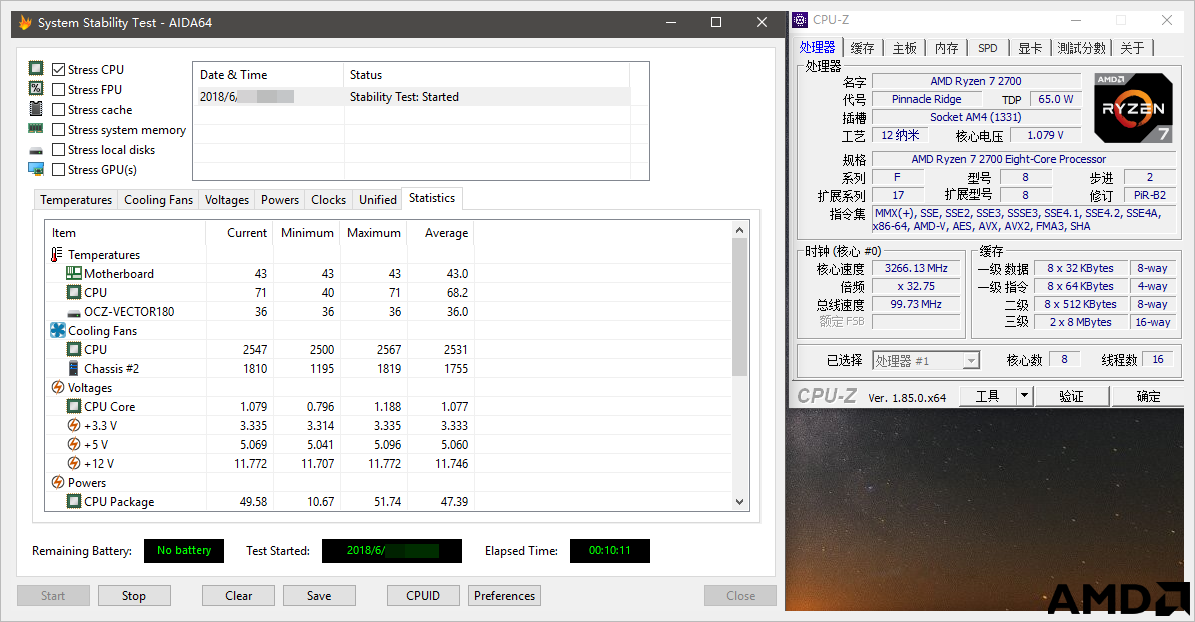Viewport: 1195px width, 622px height.
Task: Stop the stability test
Action: click(x=134, y=596)
